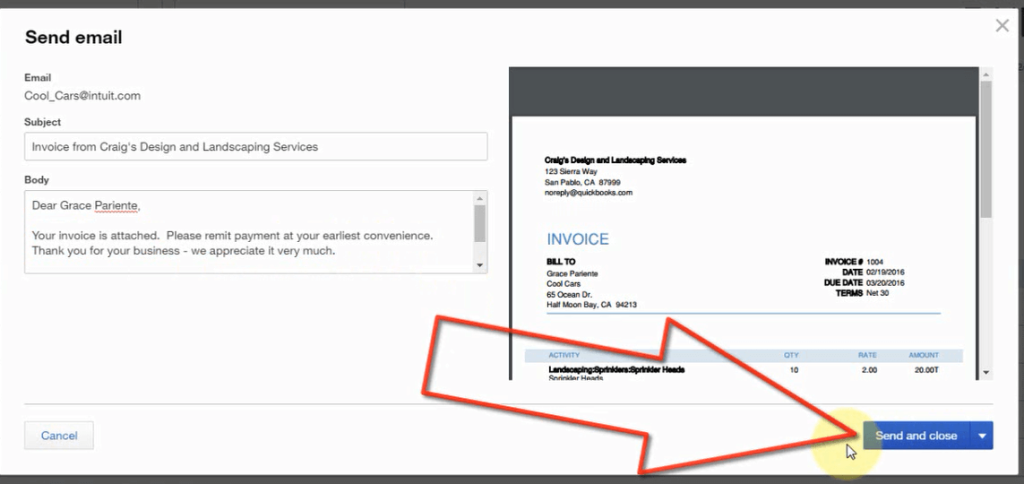Click Body scrollbar down arrow

pyautogui.click(x=480, y=265)
